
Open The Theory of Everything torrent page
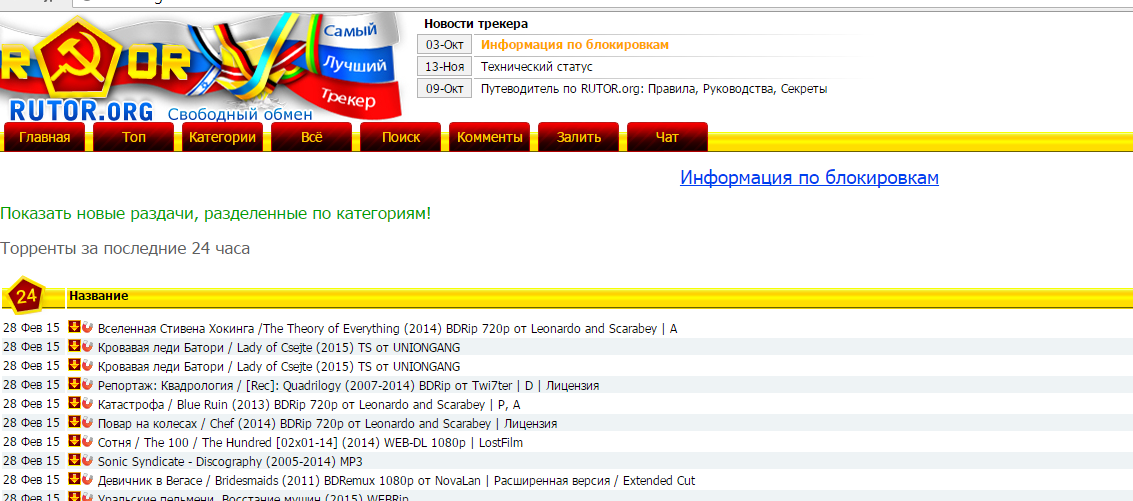tap(387, 328)
